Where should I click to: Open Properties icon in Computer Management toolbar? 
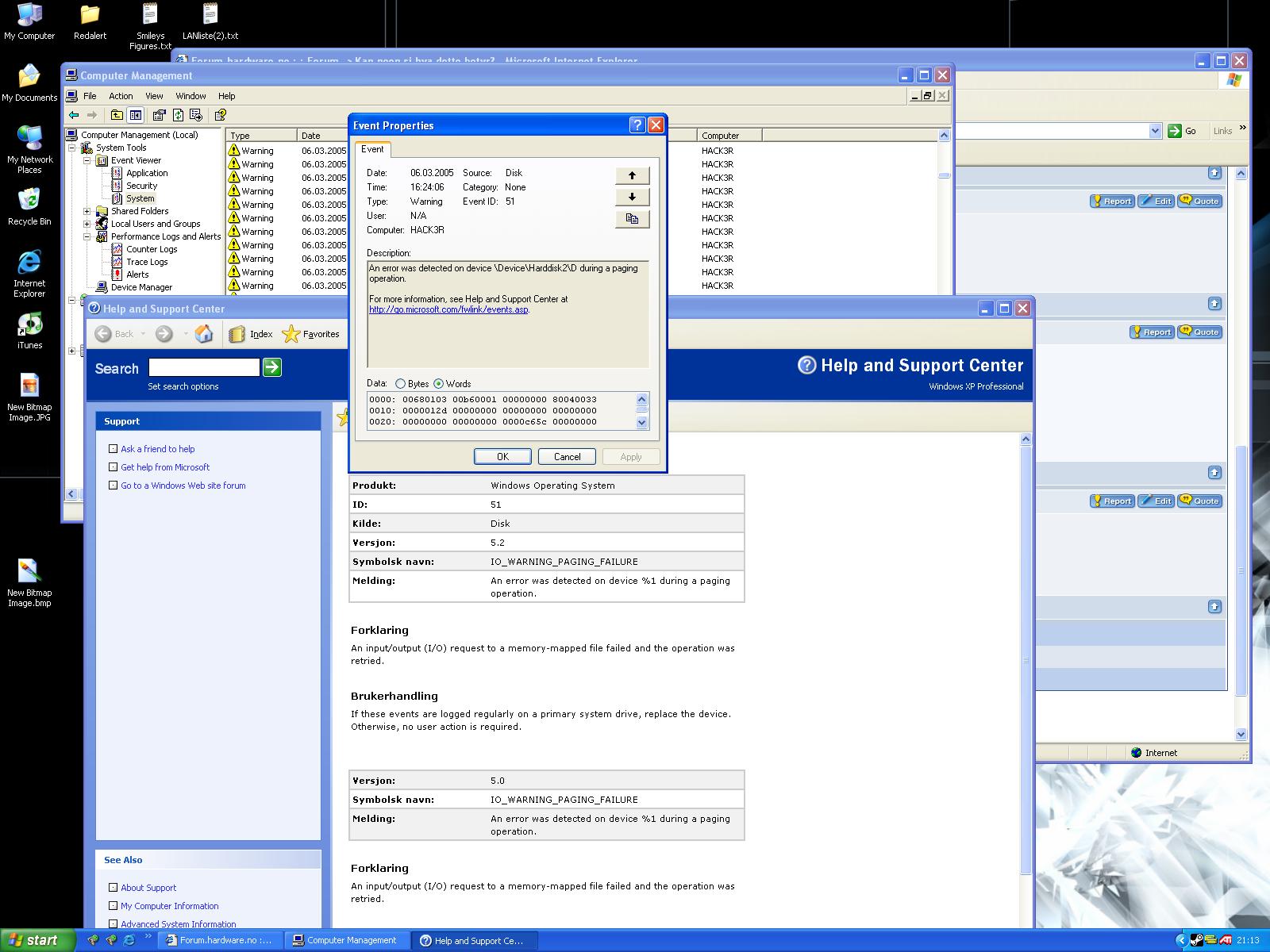tap(160, 115)
